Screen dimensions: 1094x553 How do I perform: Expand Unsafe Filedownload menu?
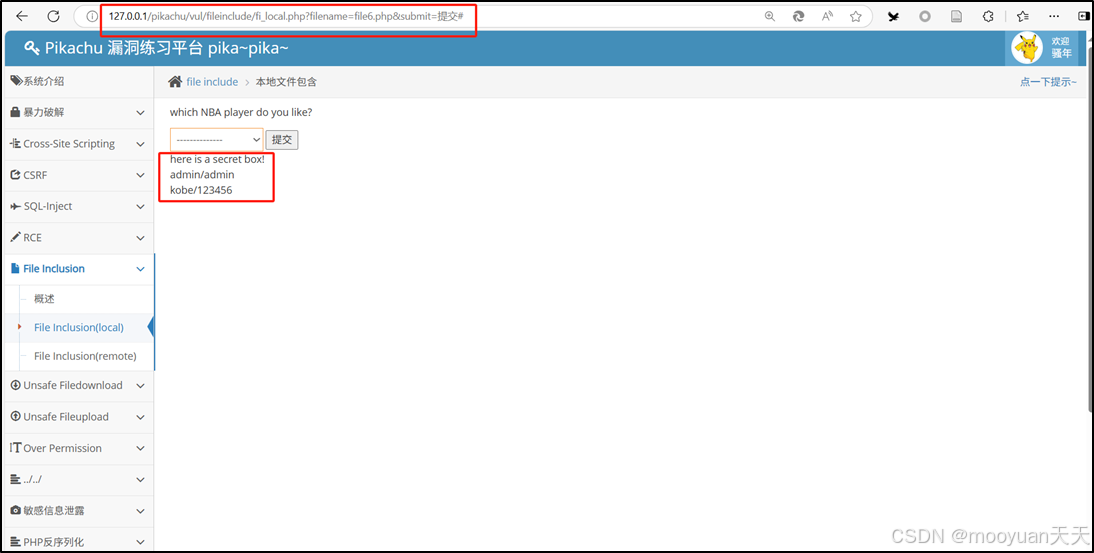coord(79,385)
